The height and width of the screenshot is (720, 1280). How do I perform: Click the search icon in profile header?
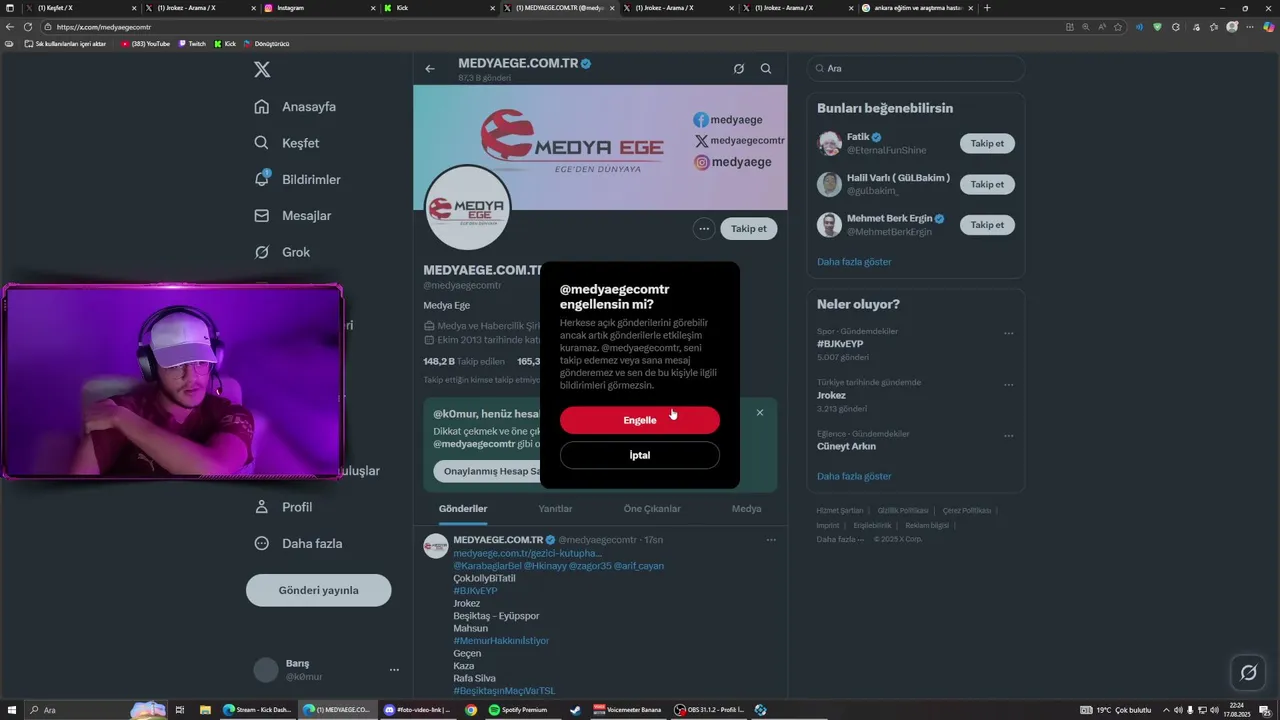click(766, 69)
